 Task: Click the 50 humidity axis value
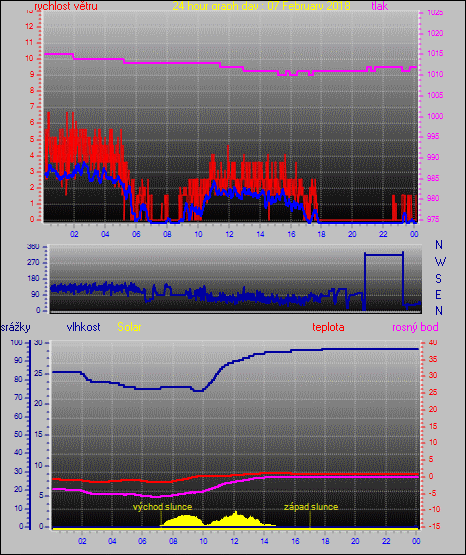[x=18, y=434]
